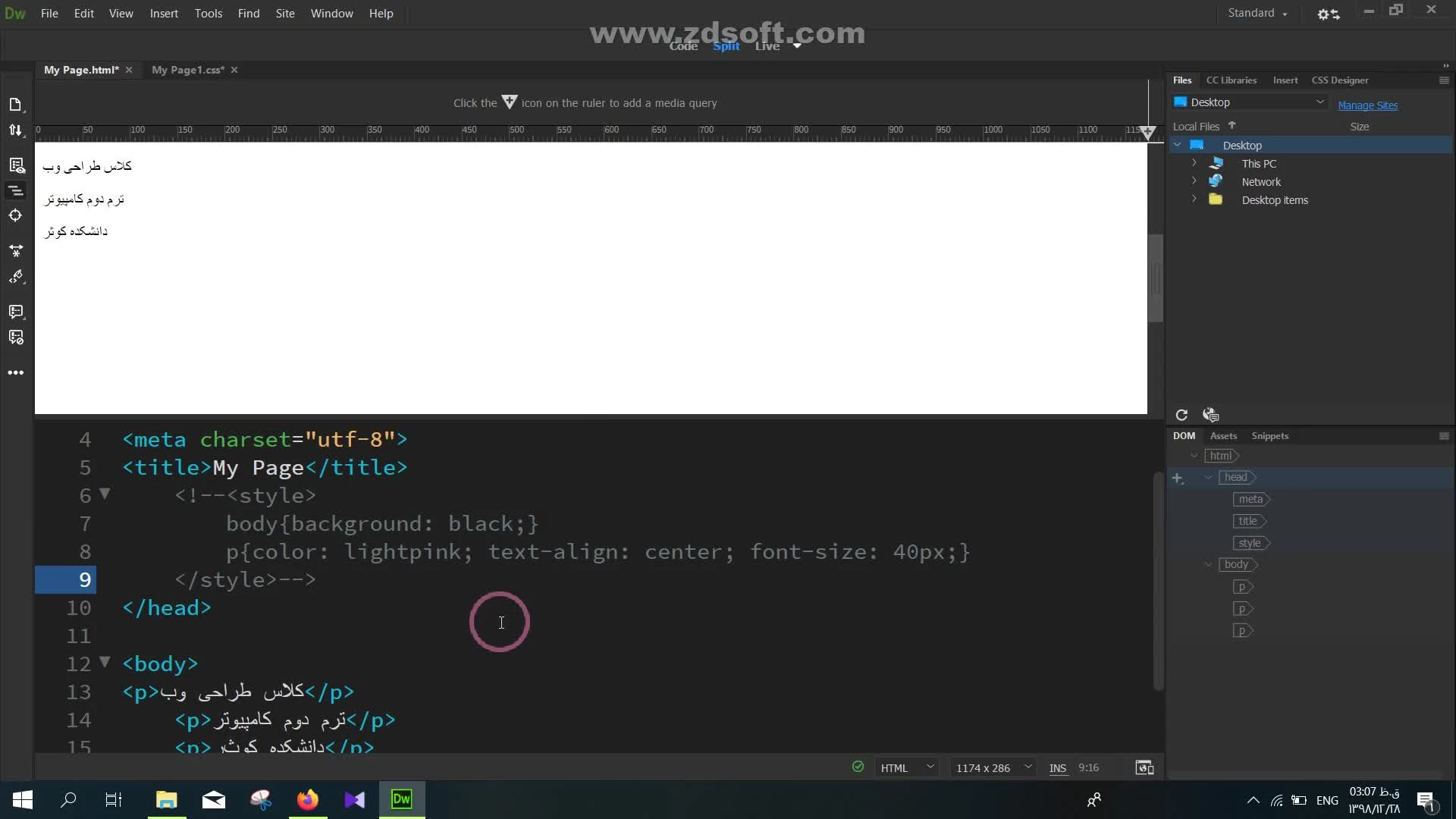
Task: Open the File menu
Action: click(x=49, y=14)
